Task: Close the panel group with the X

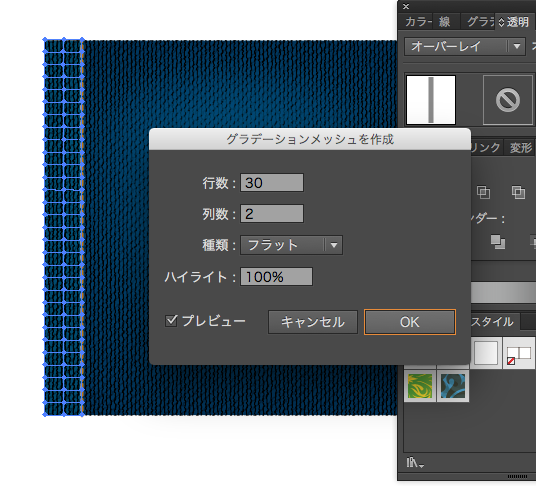Action: pyautogui.click(x=406, y=6)
